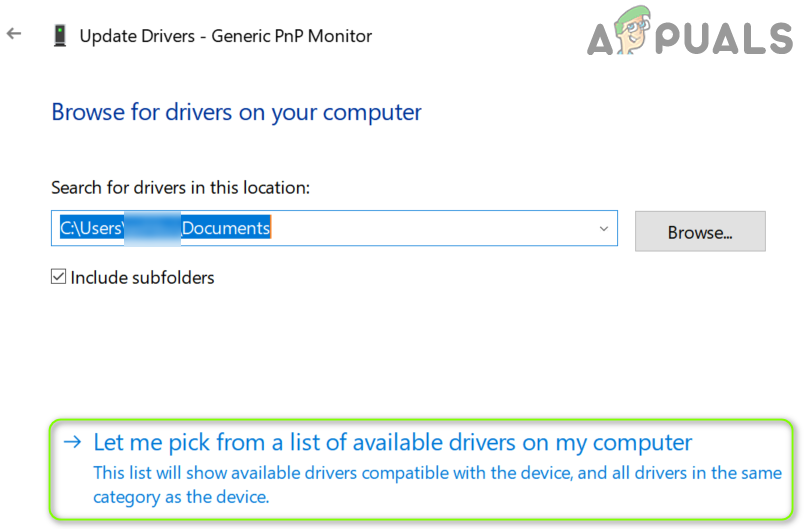Click the 'PUALS' lettering in the watermark logo

coord(728,38)
